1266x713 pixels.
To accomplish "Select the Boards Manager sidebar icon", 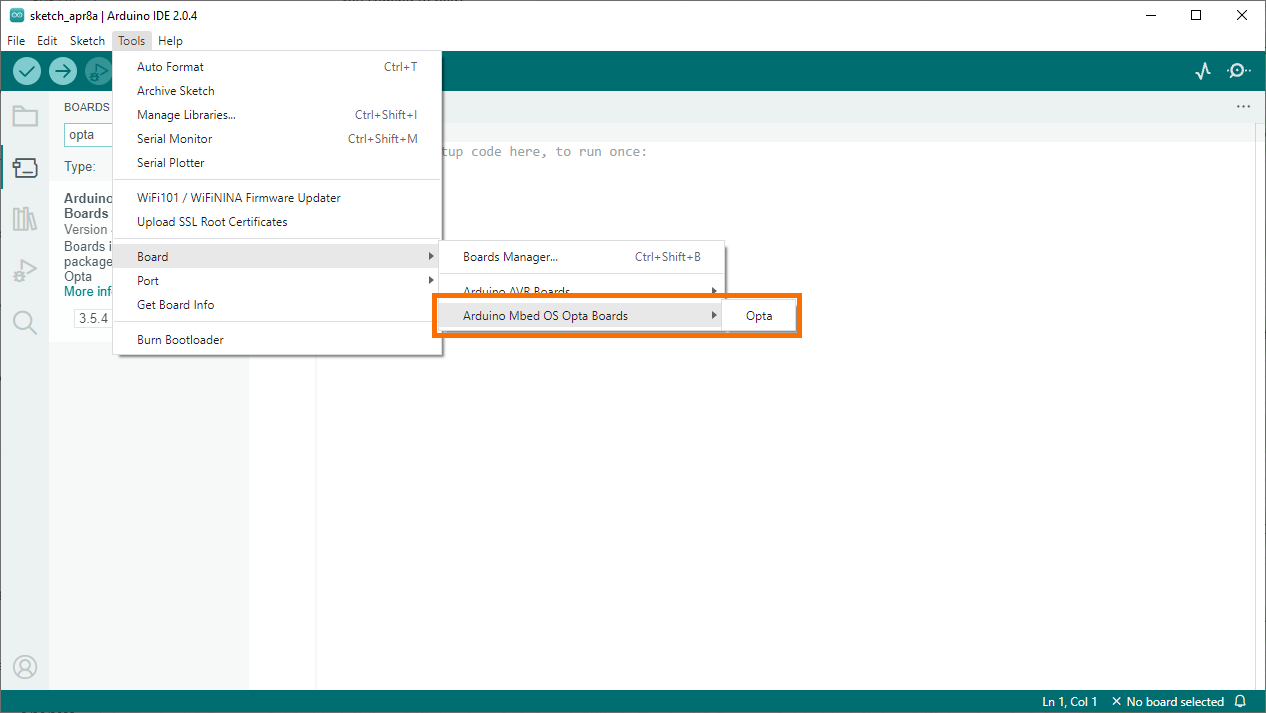I will [25, 167].
